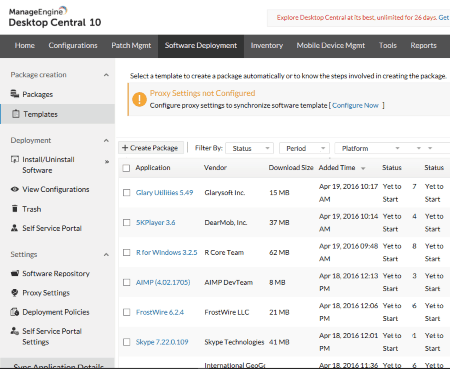Click the Install/Uninstall Software monitor icon
The height and width of the screenshot is (369, 450).
tap(15, 159)
